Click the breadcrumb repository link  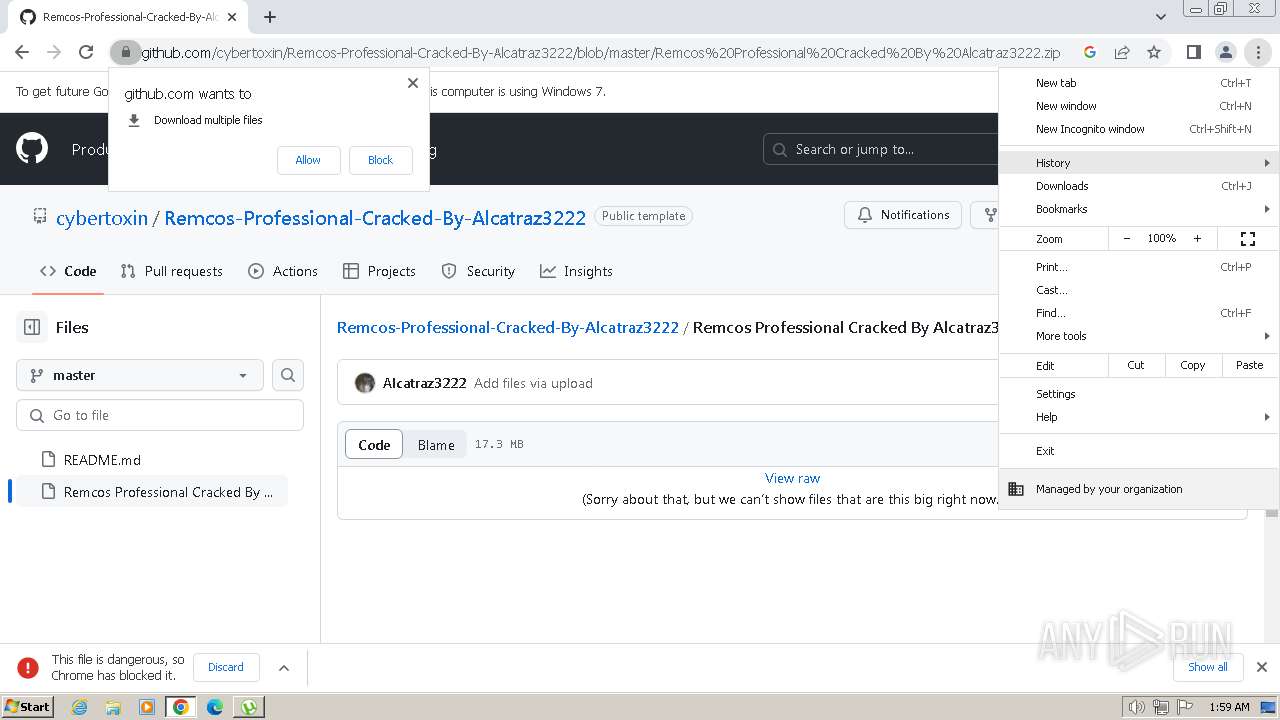[x=508, y=327]
